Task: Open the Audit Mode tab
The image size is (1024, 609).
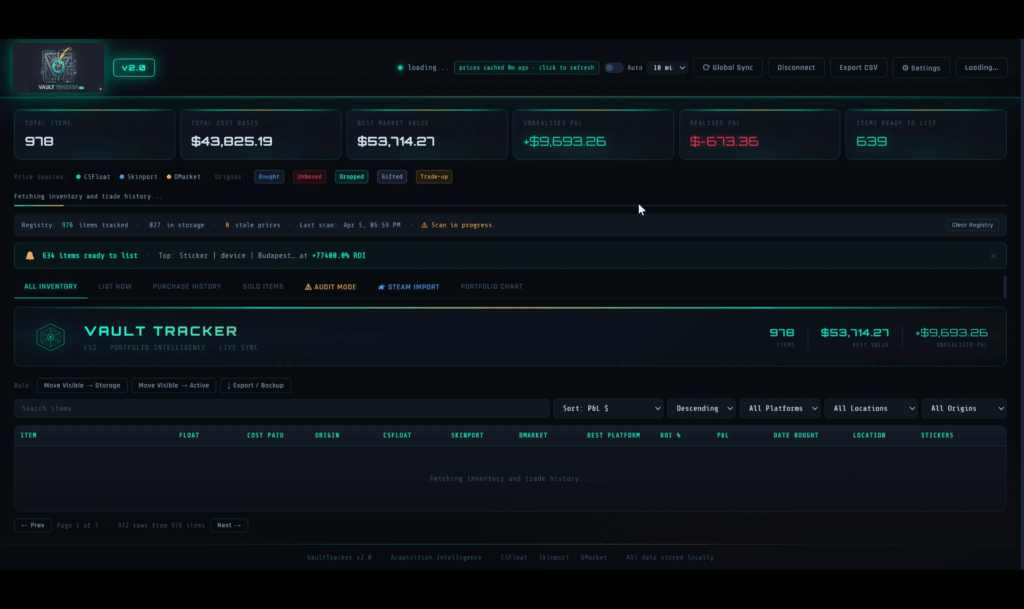Action: (x=330, y=287)
